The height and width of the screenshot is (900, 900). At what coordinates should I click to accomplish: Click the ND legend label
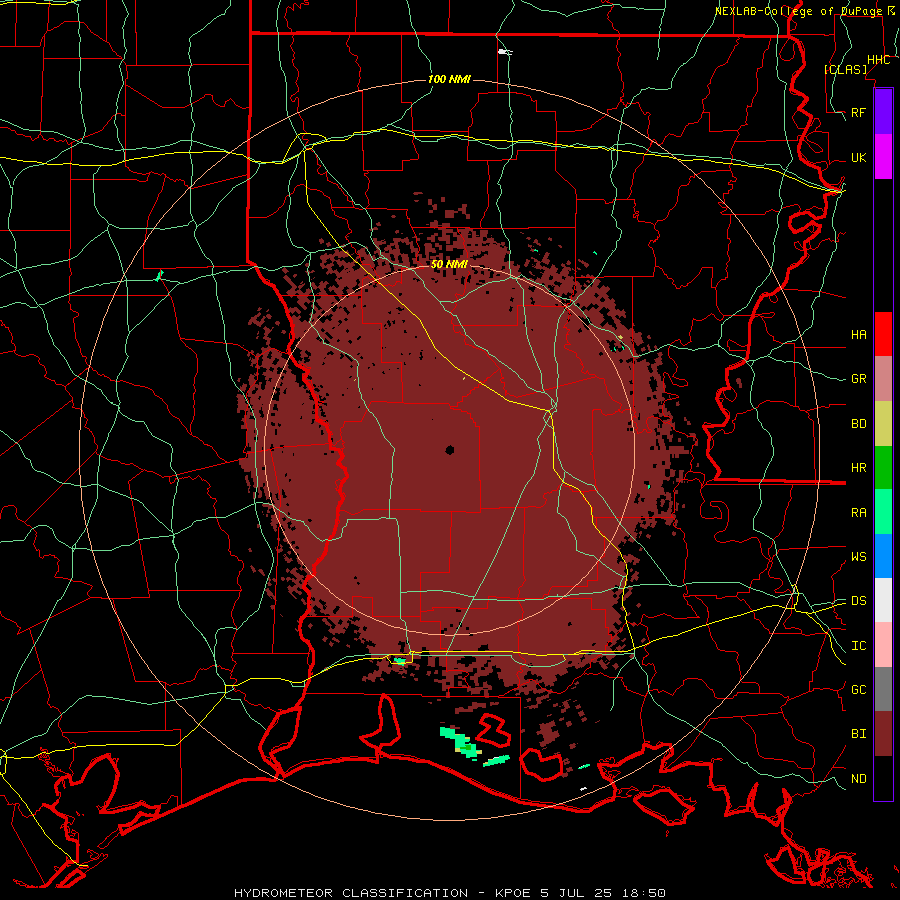(x=858, y=779)
